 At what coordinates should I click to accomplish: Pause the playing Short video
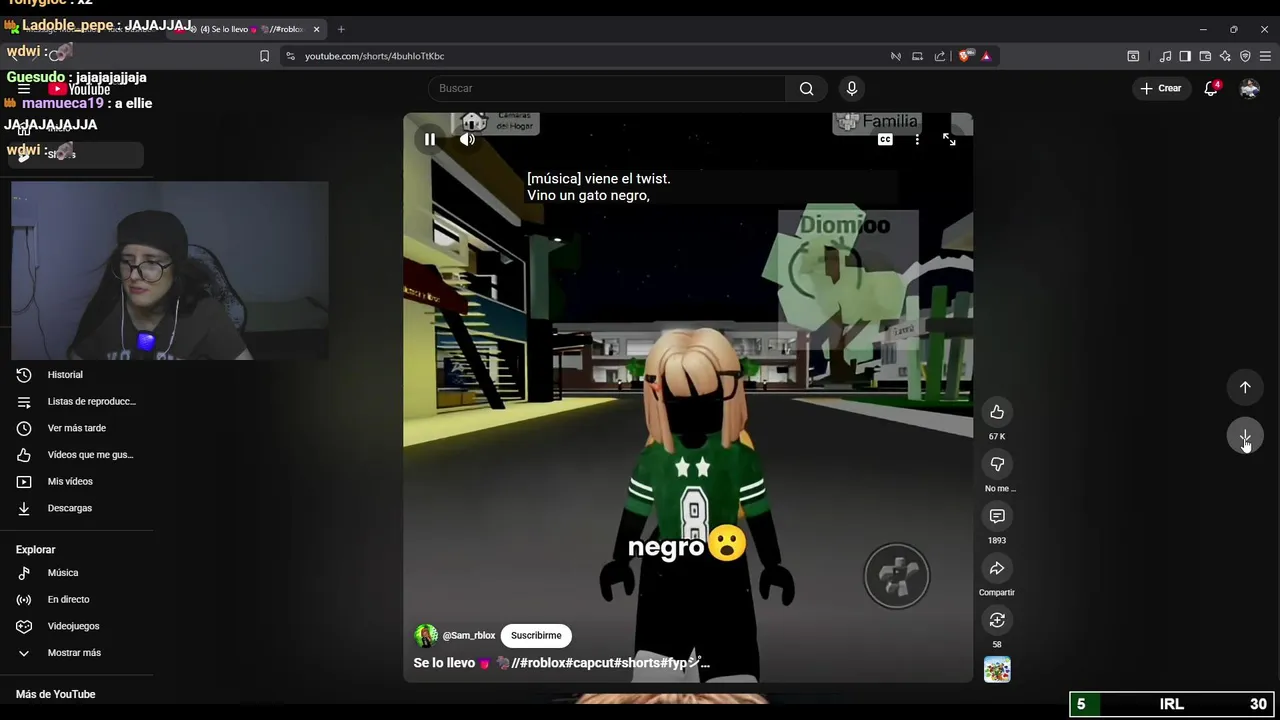tap(430, 140)
